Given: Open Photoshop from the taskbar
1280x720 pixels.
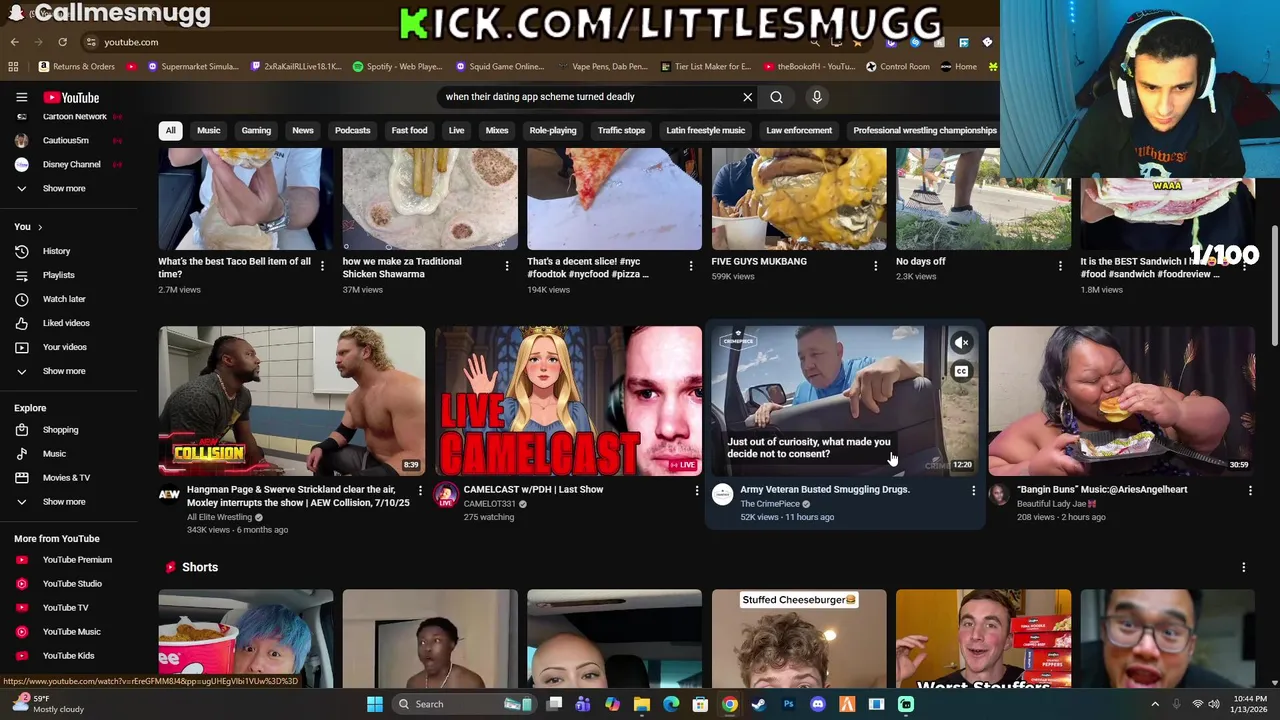Looking at the screenshot, I should tap(788, 704).
